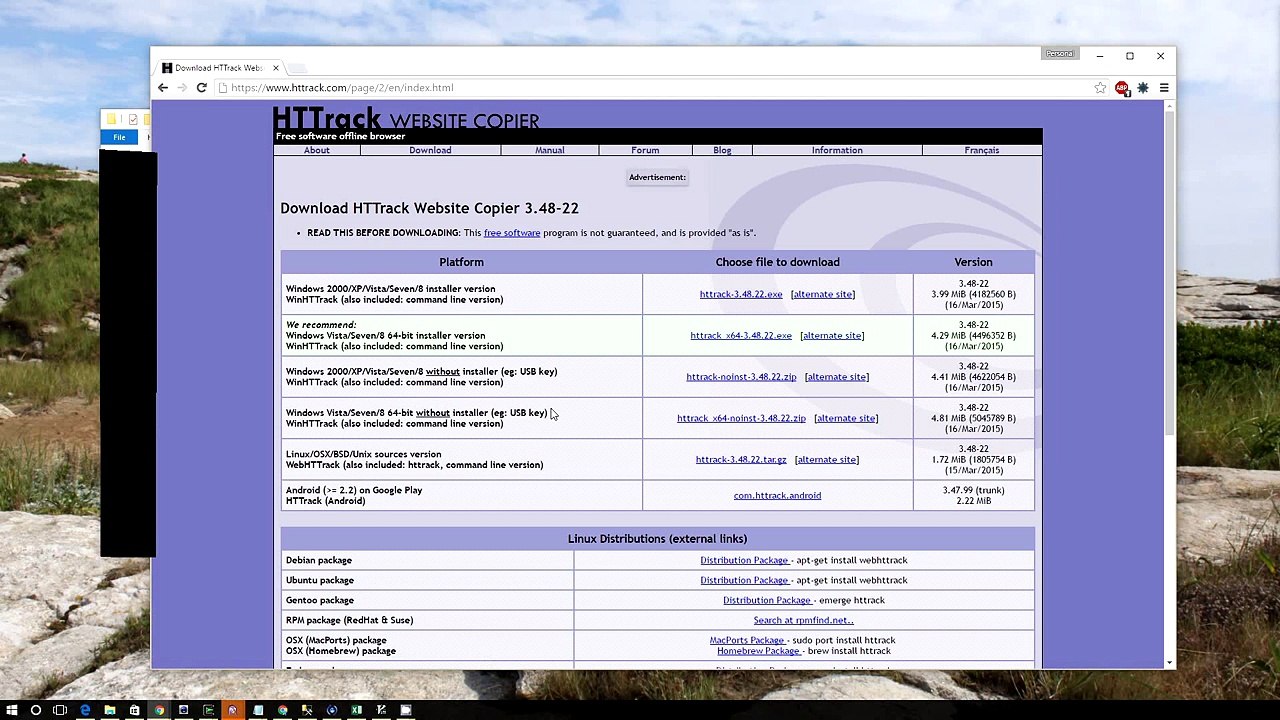Reload the HTTrack page
This screenshot has width=1280, height=720.
pyautogui.click(x=201, y=88)
